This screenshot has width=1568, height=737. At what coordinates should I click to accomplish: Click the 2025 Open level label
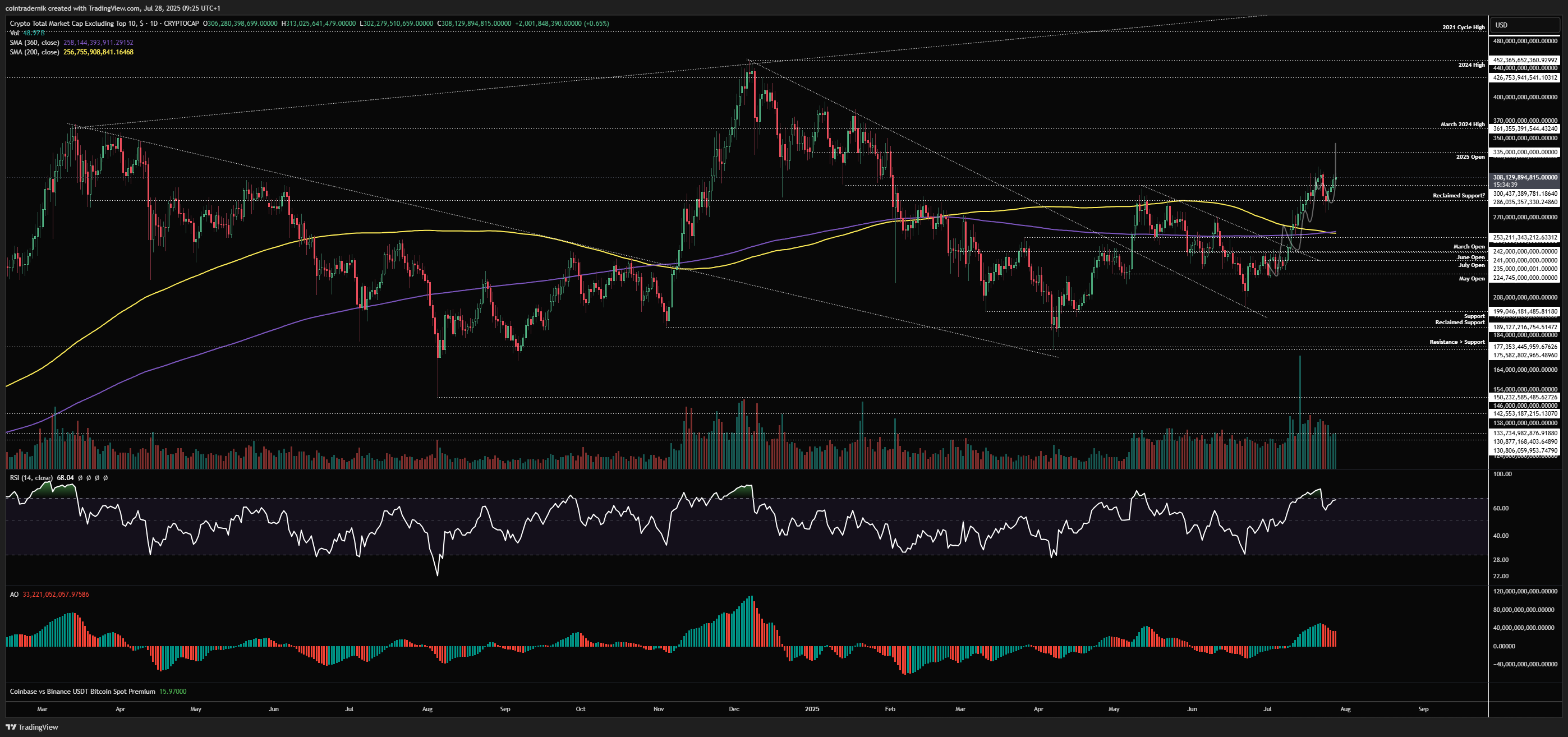(1470, 157)
